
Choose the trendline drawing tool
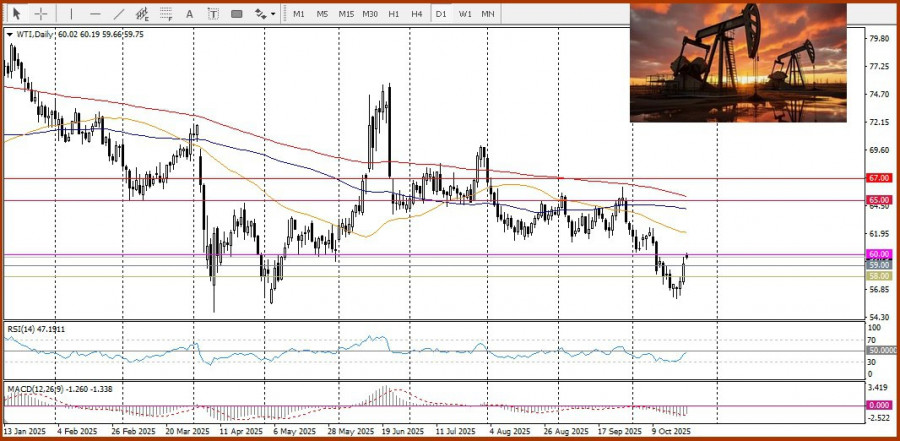119,14
